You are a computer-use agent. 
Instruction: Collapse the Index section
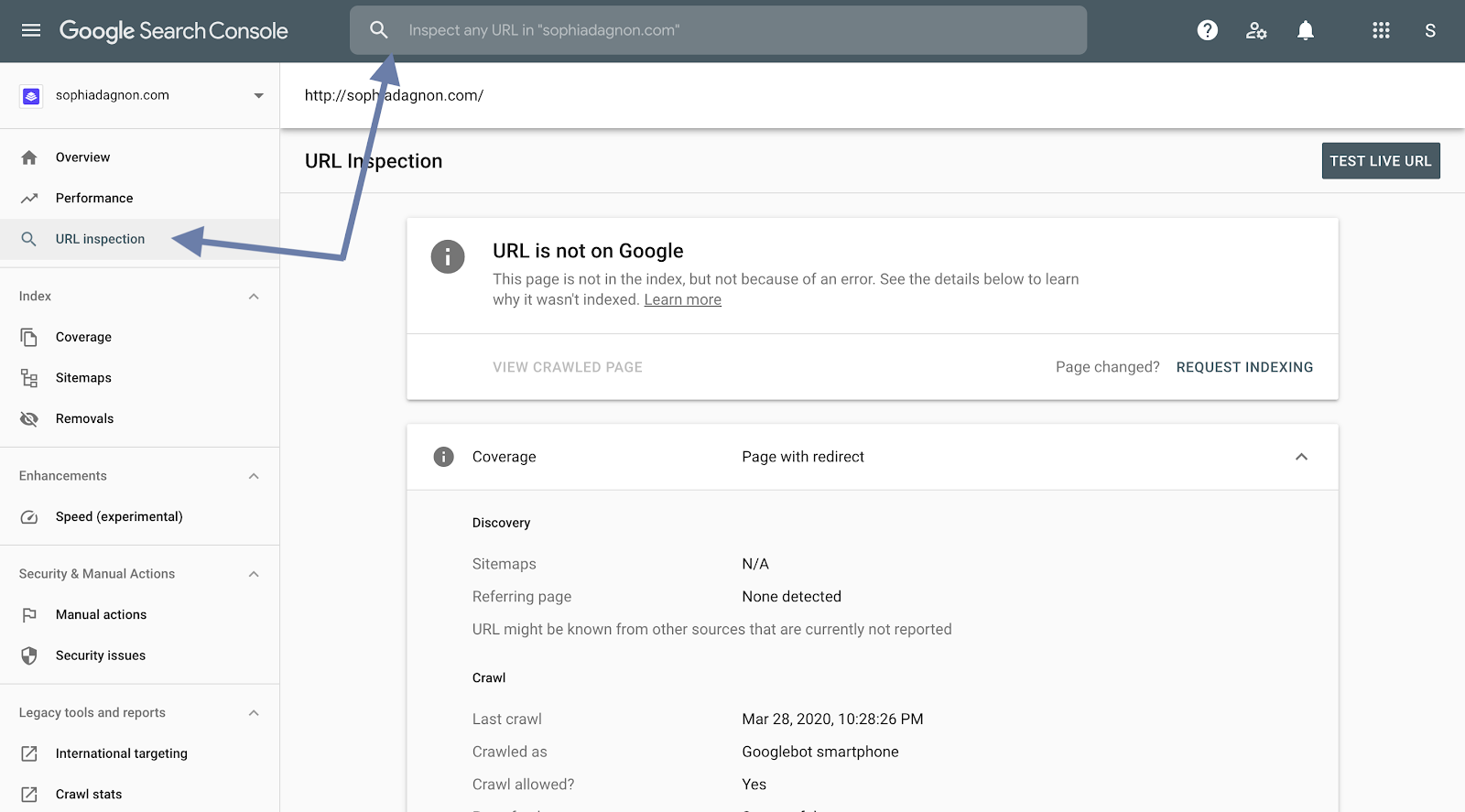tap(254, 297)
